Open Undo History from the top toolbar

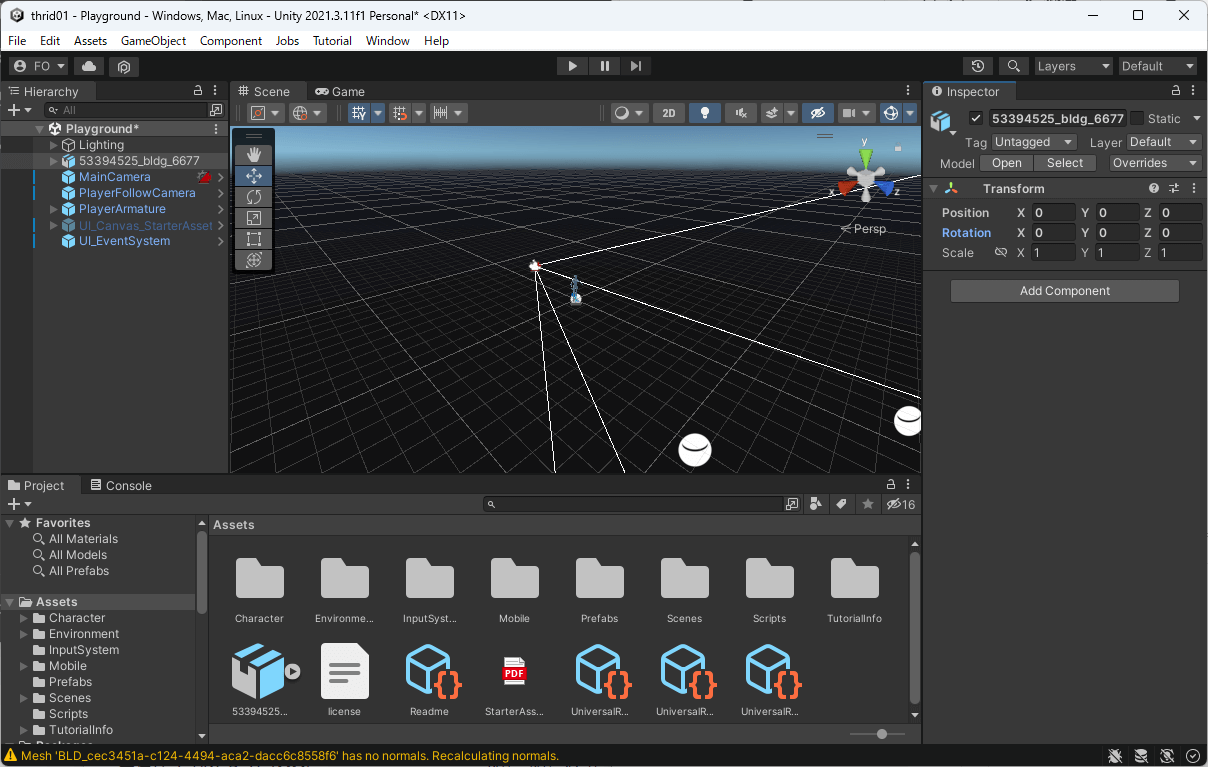coord(978,66)
